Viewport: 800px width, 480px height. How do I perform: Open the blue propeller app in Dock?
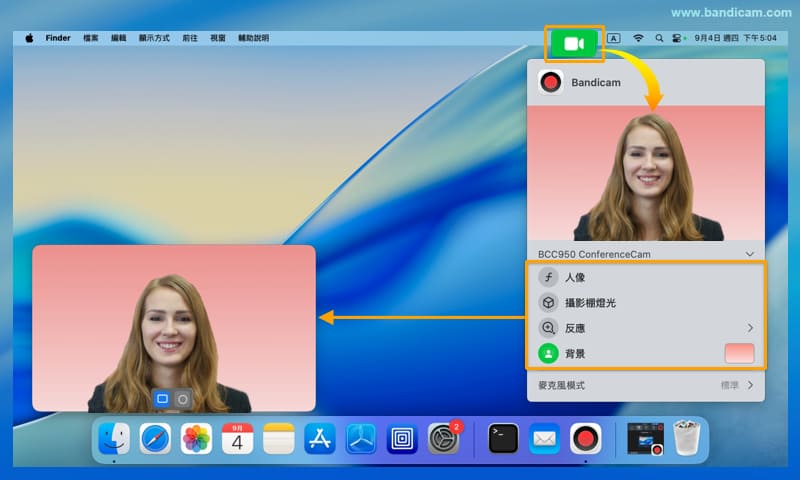click(x=361, y=438)
